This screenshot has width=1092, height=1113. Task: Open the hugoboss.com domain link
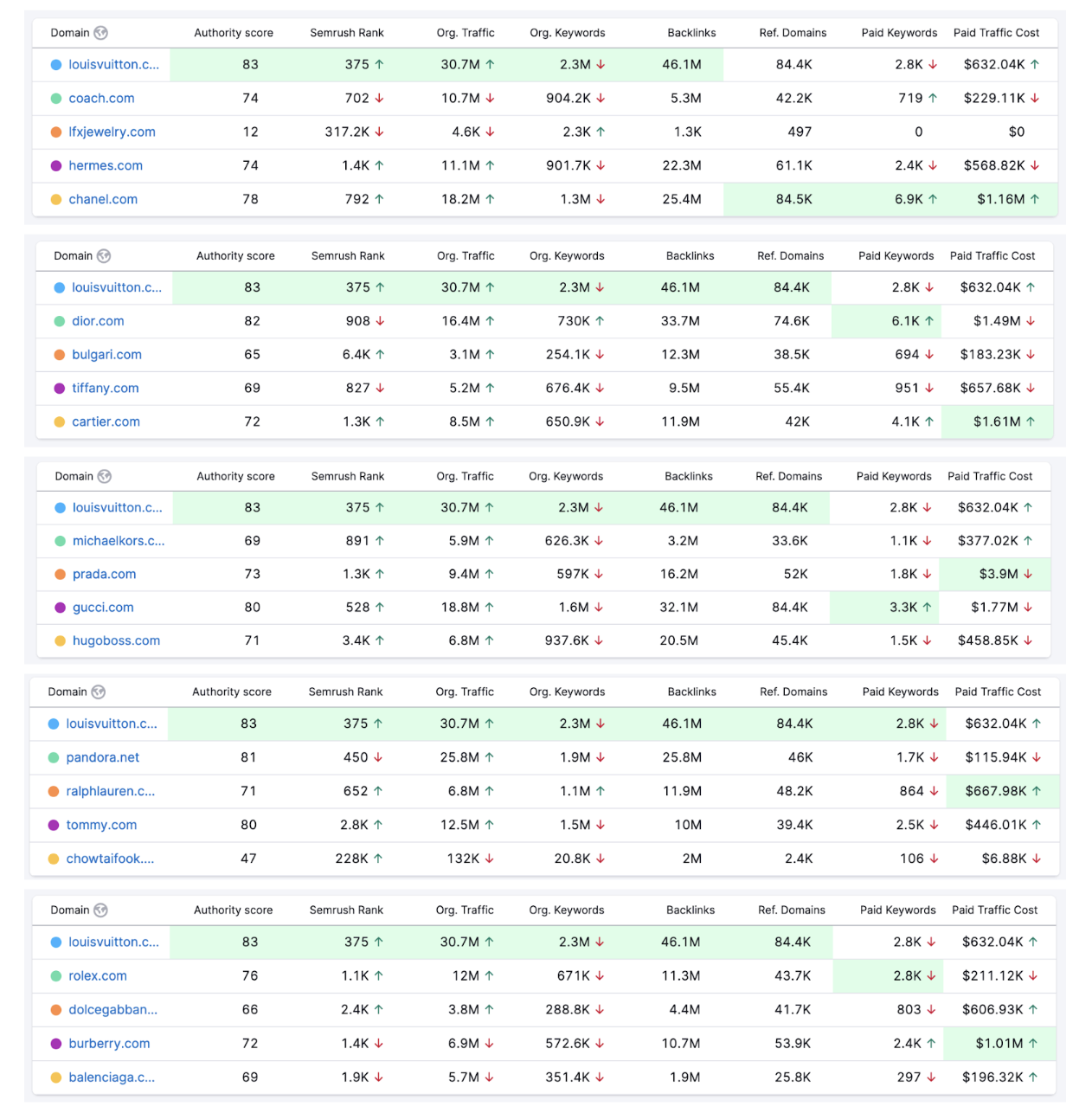[116, 641]
